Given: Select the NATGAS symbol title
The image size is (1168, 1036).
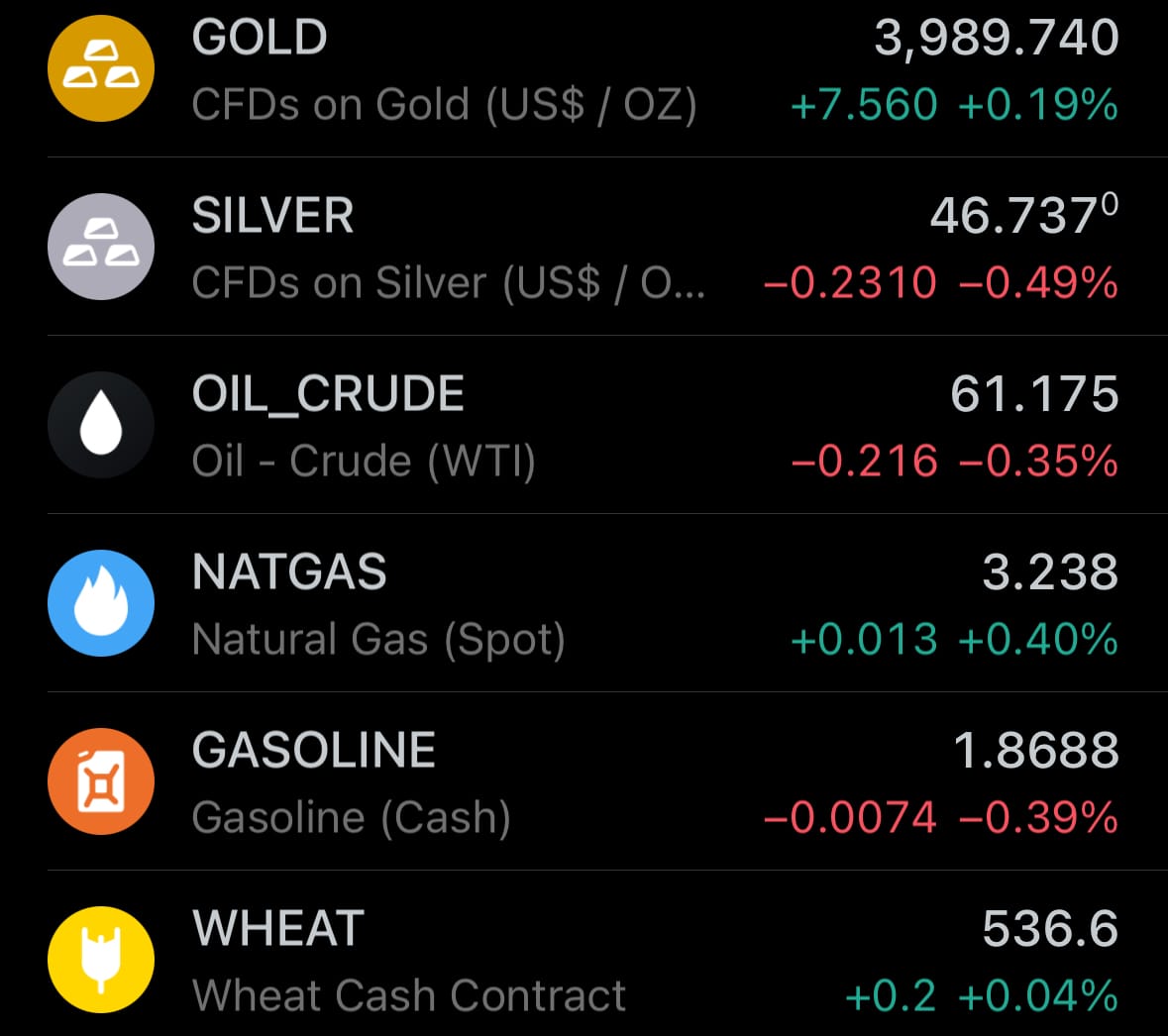Looking at the screenshot, I should click(x=289, y=572).
